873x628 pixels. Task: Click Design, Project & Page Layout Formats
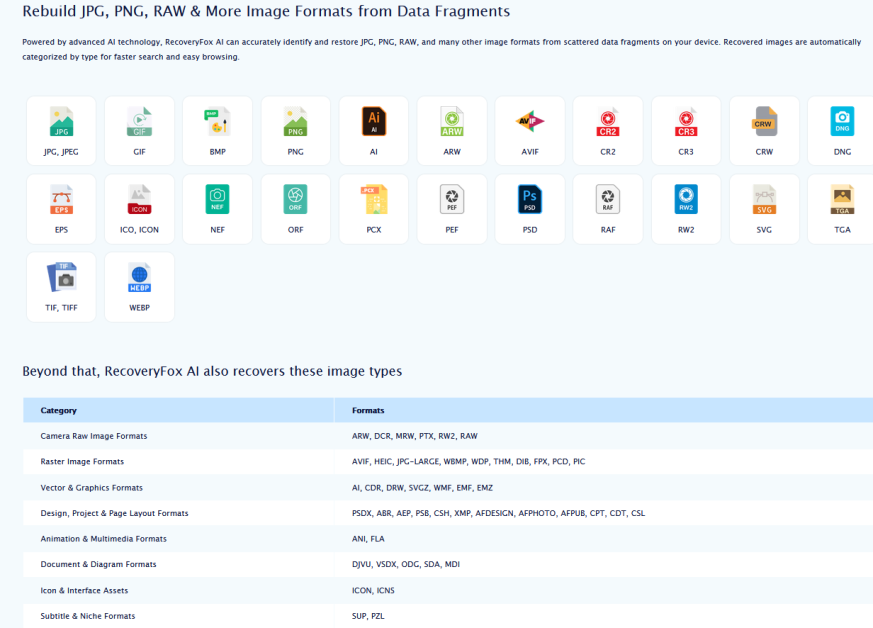114,513
